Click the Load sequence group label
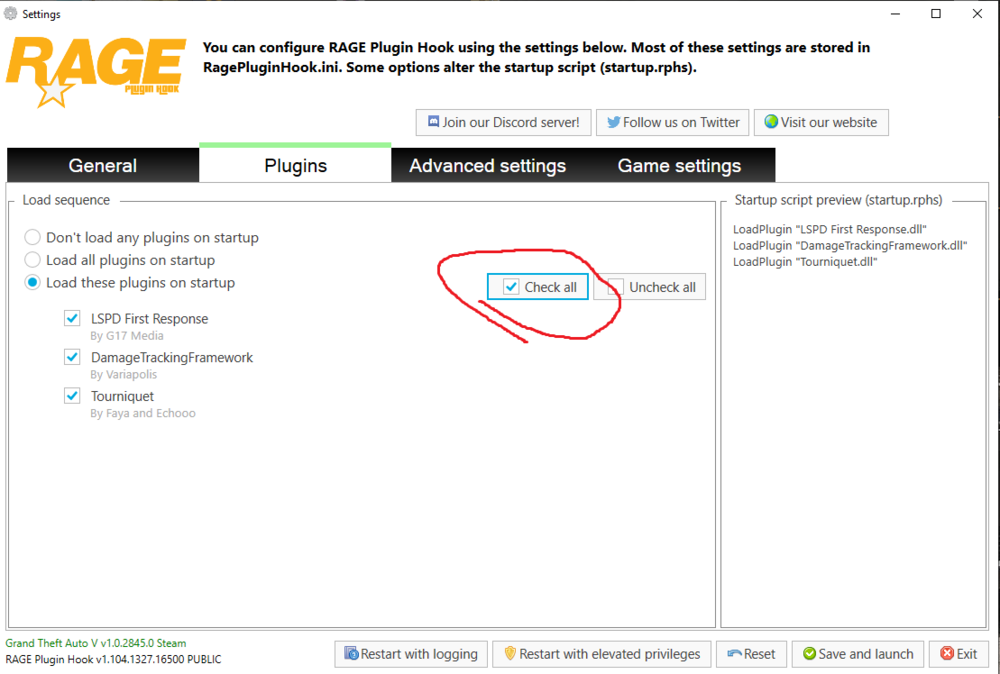The image size is (1000, 674). click(x=66, y=200)
